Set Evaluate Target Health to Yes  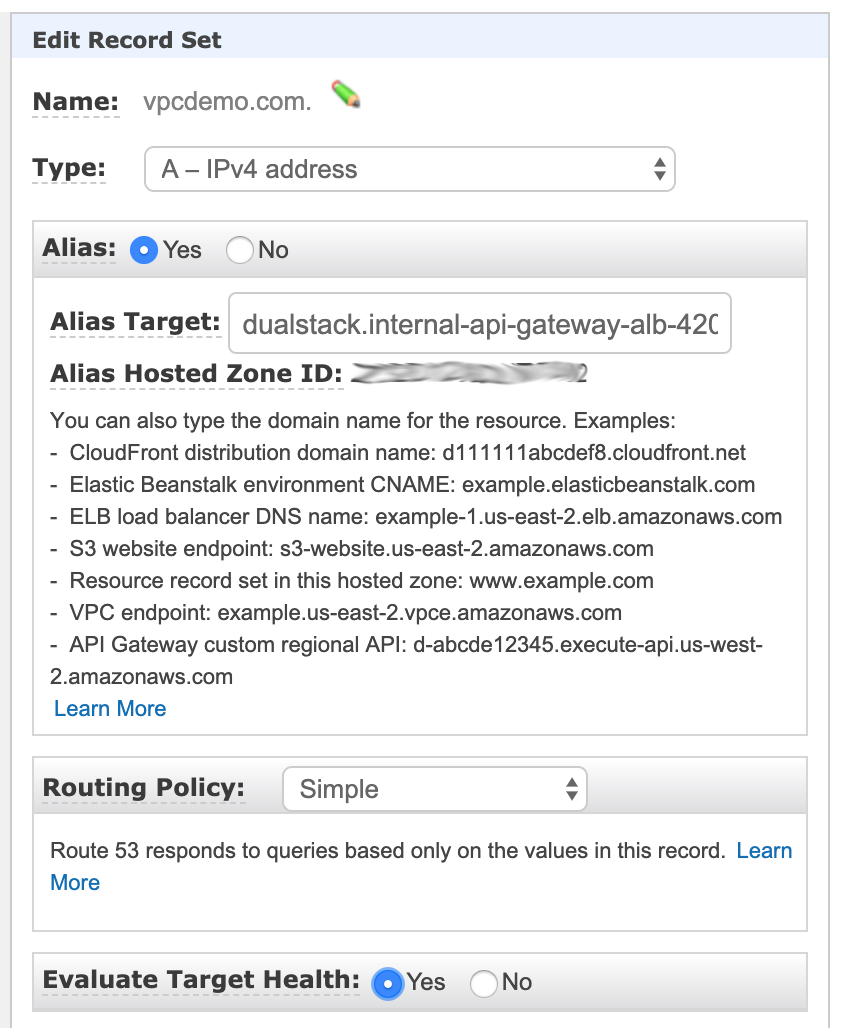pos(388,983)
